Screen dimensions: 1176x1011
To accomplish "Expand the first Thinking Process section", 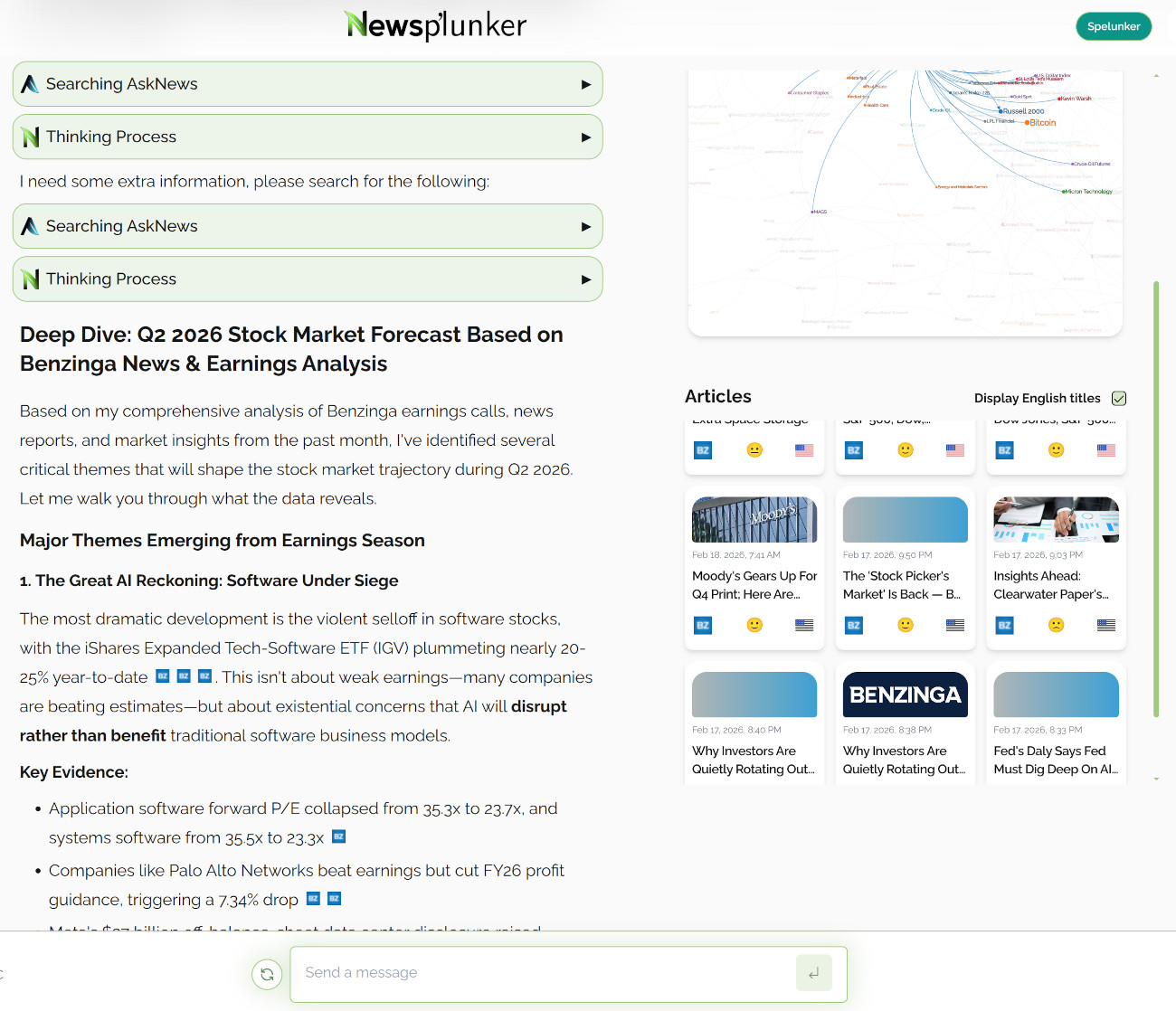I will click(308, 137).
